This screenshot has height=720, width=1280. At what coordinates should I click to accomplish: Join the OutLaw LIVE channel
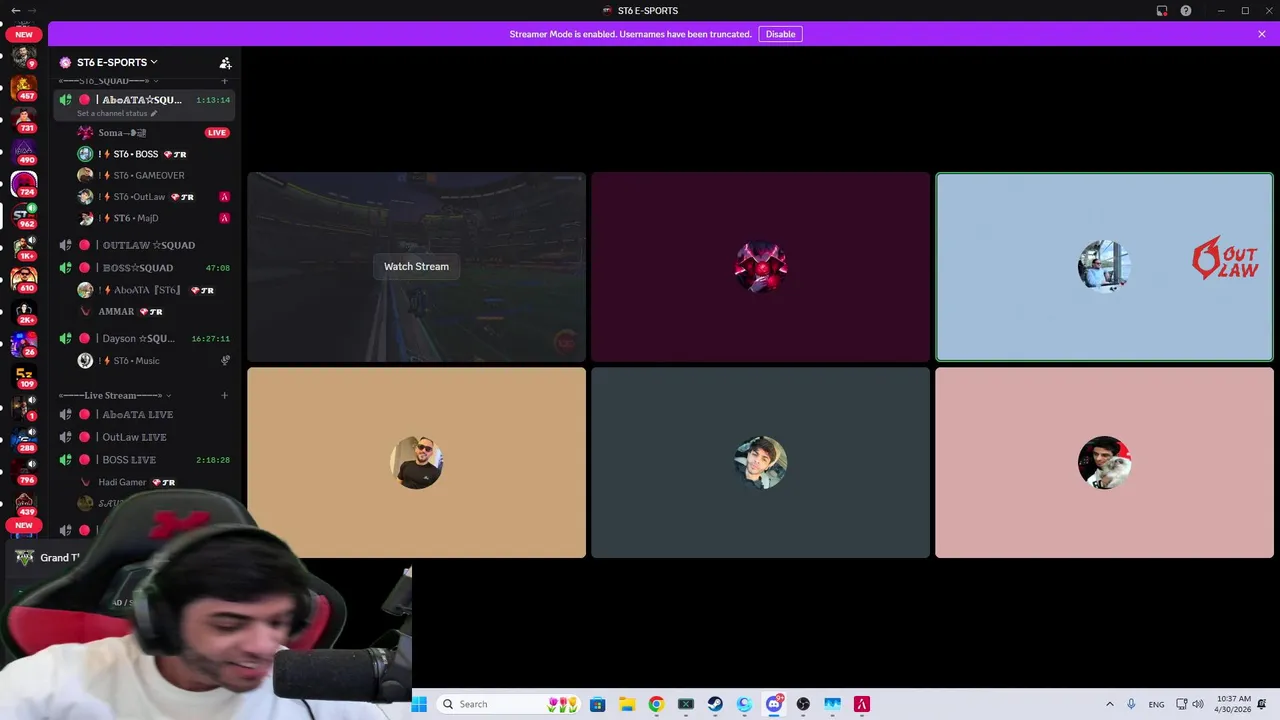coord(146,437)
